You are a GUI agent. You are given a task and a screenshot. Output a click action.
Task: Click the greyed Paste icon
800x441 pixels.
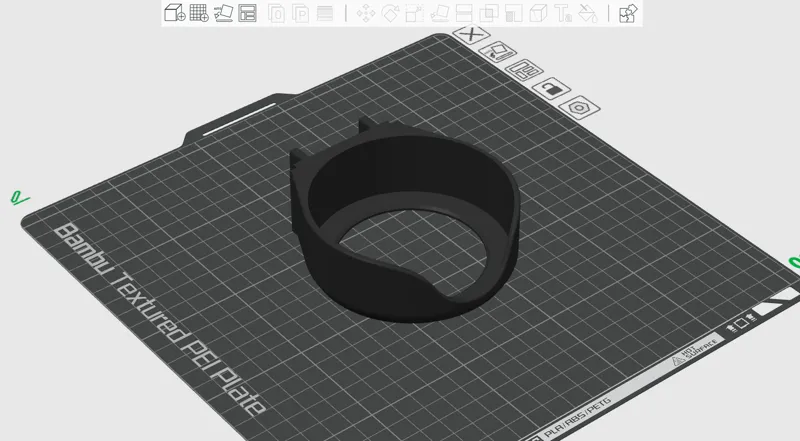(x=301, y=13)
